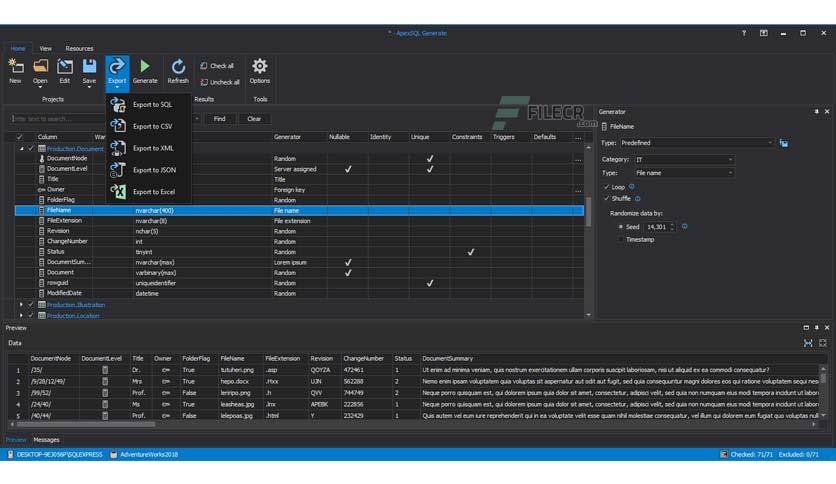This screenshot has height=484, width=836.
Task: Open the Save button dropdown arrow
Action: (x=89, y=87)
